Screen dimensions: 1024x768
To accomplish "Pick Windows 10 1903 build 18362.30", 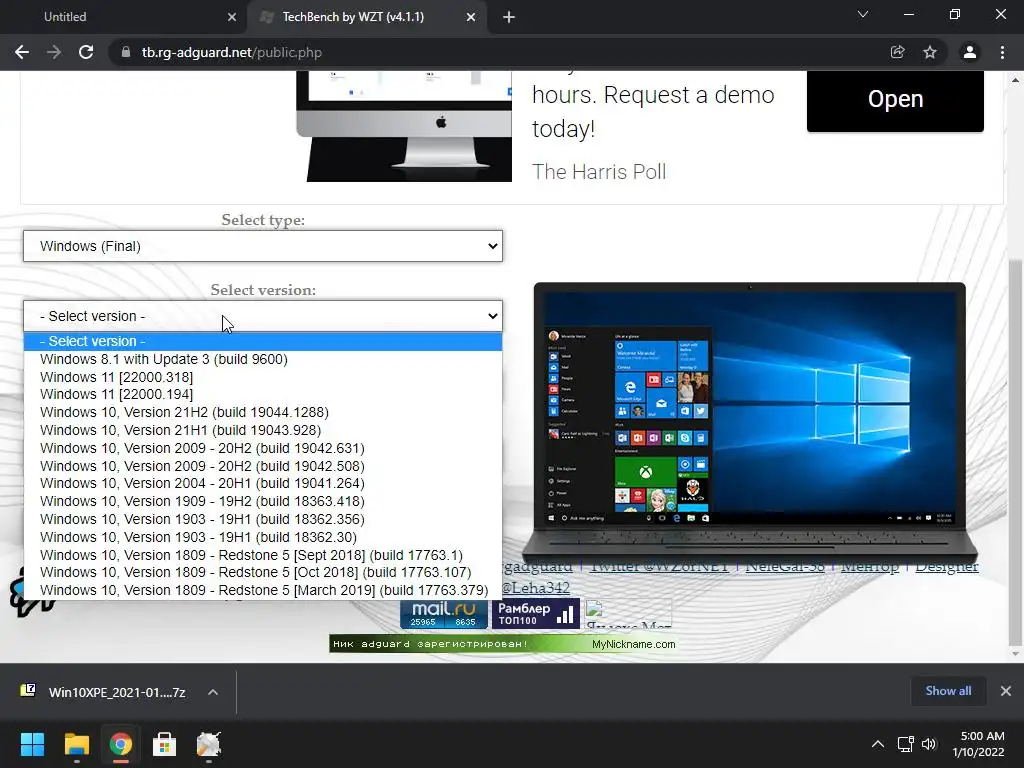I will tap(263, 537).
